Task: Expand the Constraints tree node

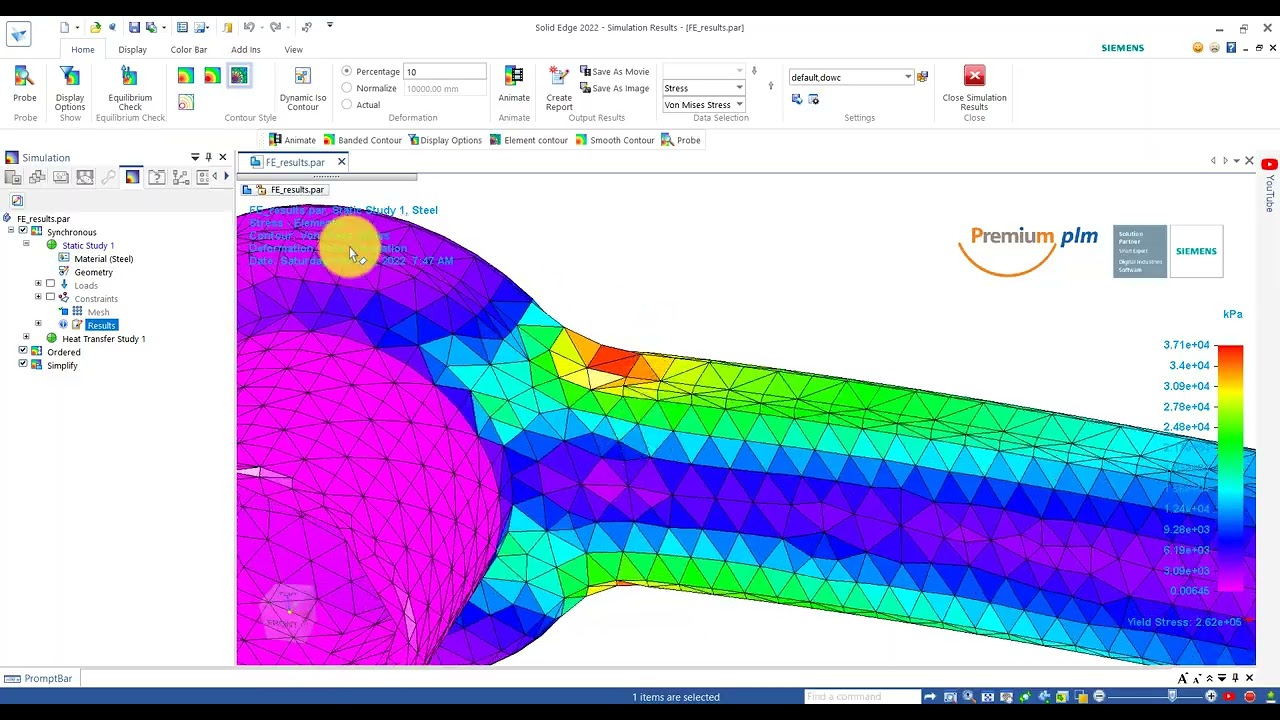Action: (x=38, y=298)
